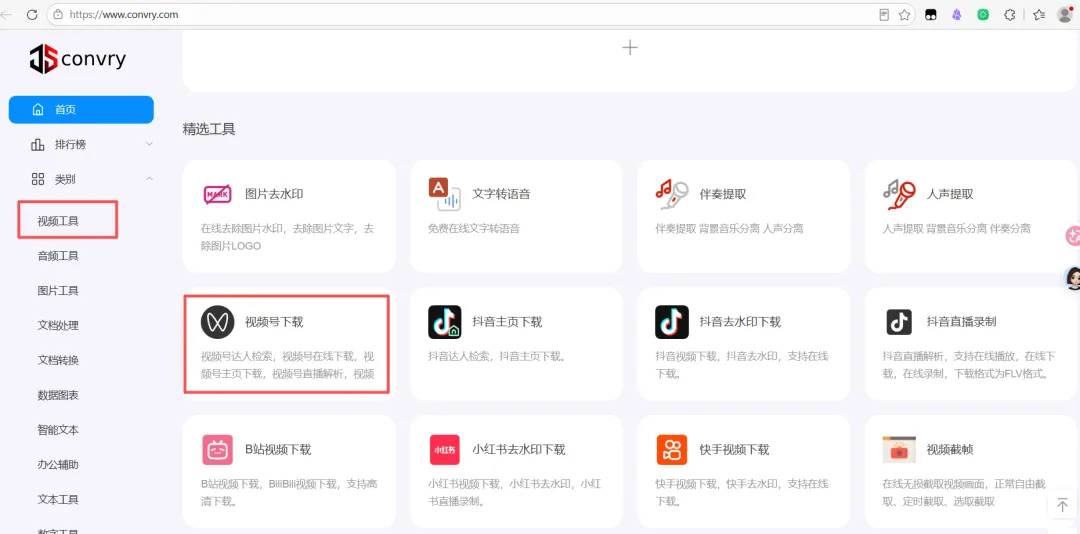Open the B站视频下载 tool title
This screenshot has height=534, width=1080.
tap(278, 450)
